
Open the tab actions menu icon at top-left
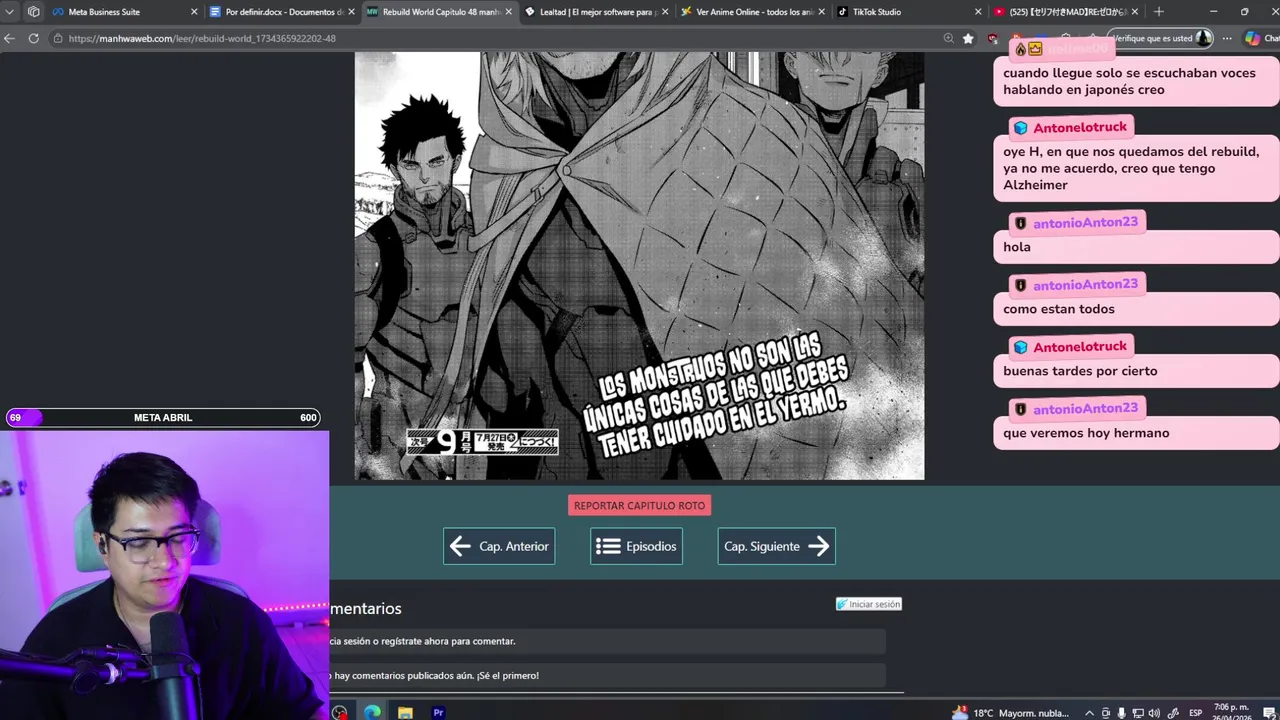coord(9,12)
